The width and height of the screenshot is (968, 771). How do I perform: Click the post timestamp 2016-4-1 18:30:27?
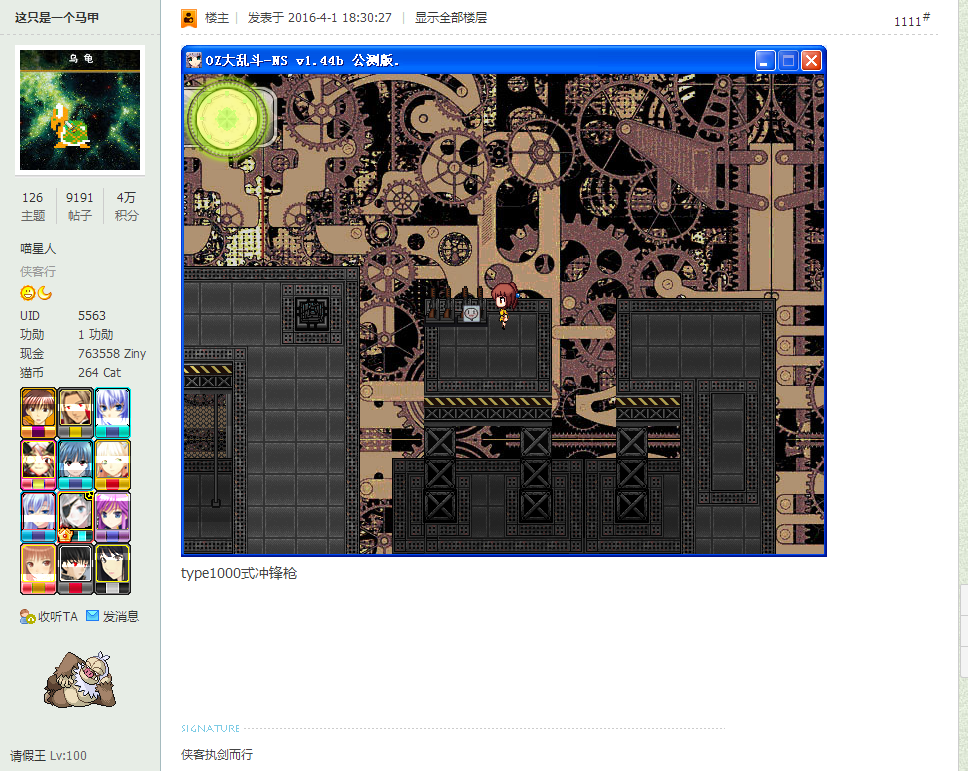coord(340,18)
